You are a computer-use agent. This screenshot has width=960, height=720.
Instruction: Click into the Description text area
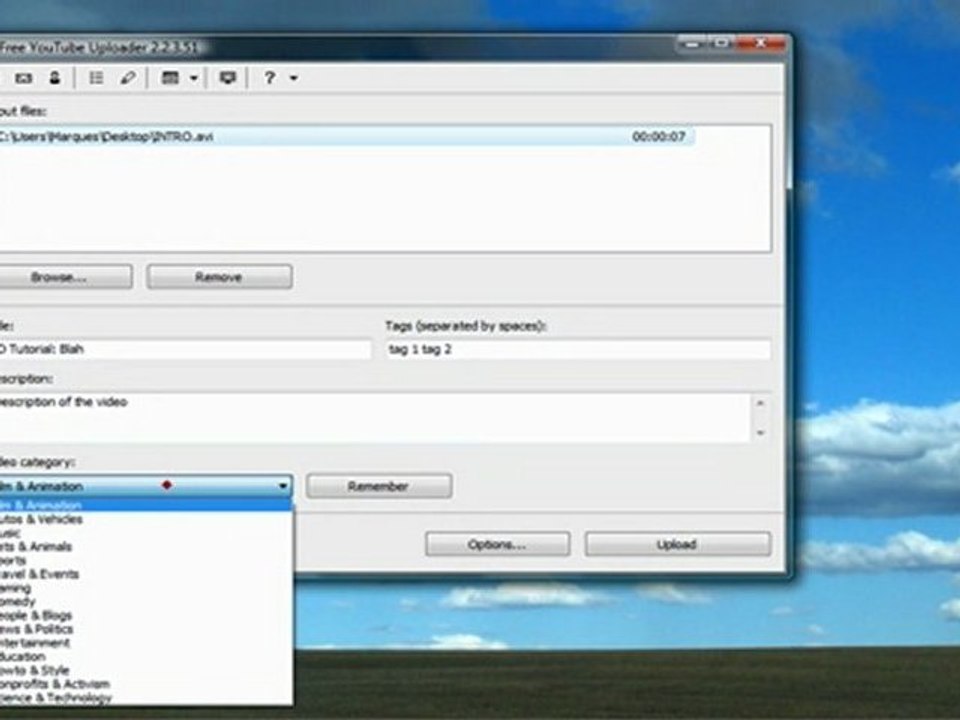click(x=373, y=418)
